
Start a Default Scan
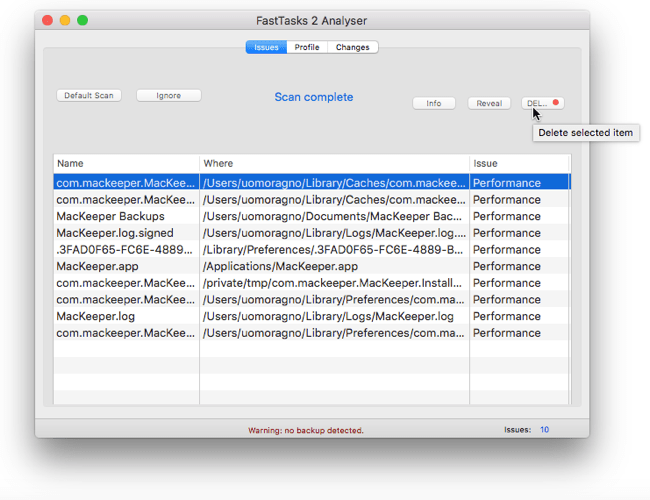pos(89,95)
